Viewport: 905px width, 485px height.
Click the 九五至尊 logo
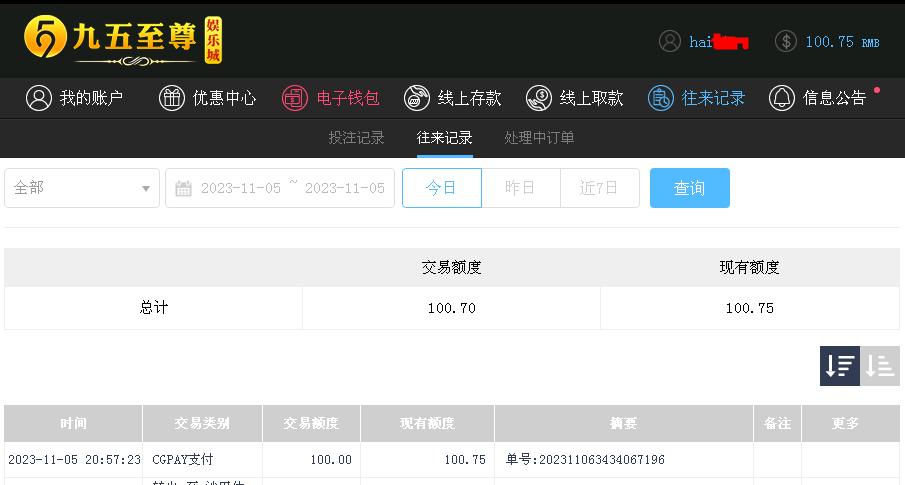[123, 40]
